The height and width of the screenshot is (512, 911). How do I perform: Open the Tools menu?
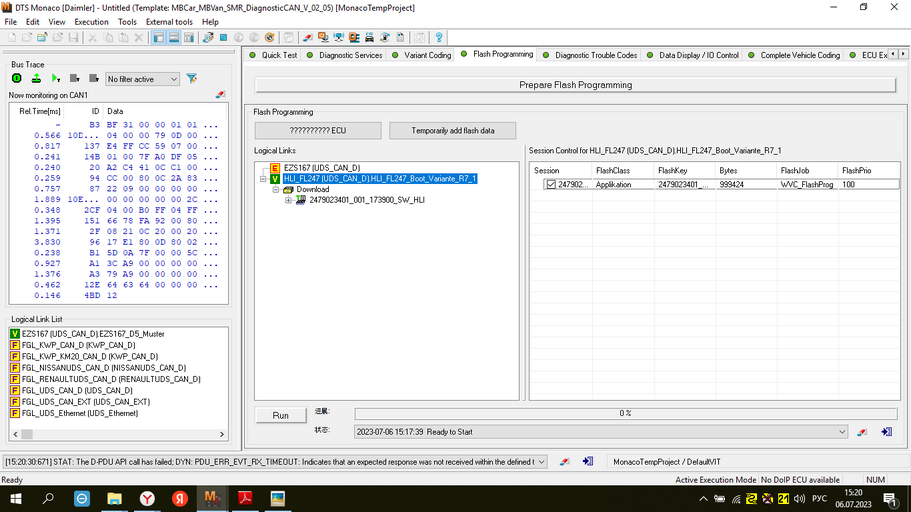pos(127,22)
